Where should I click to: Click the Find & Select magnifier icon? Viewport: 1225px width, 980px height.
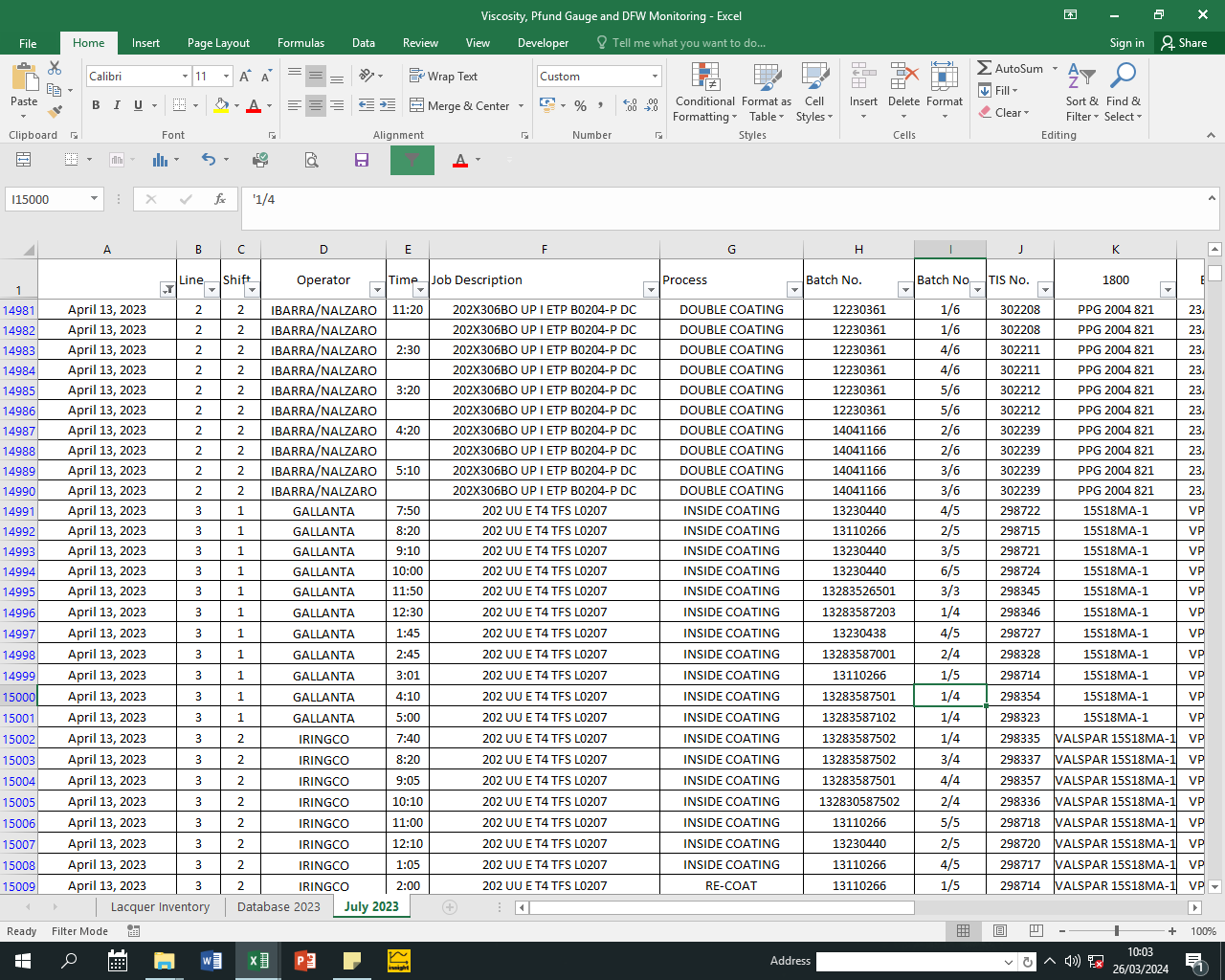1123,77
